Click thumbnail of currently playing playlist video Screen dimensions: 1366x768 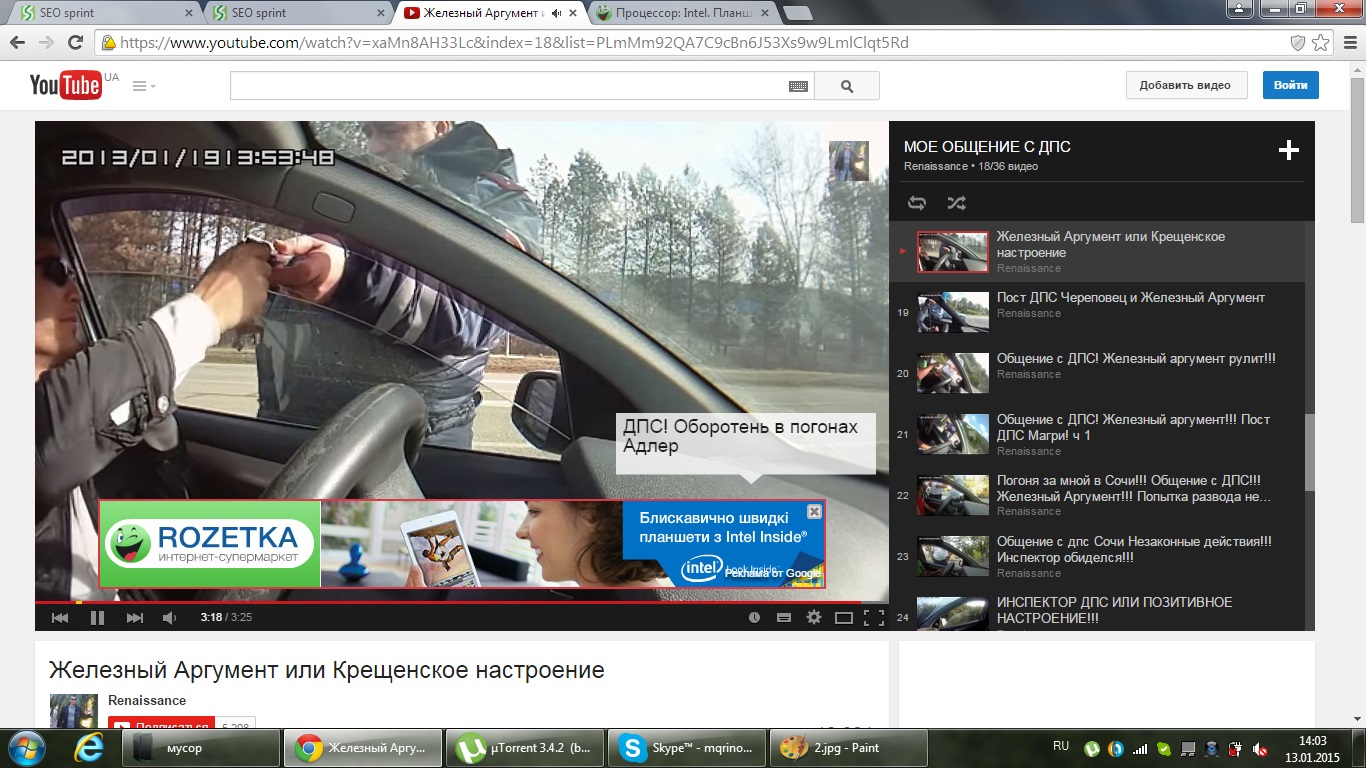click(953, 252)
